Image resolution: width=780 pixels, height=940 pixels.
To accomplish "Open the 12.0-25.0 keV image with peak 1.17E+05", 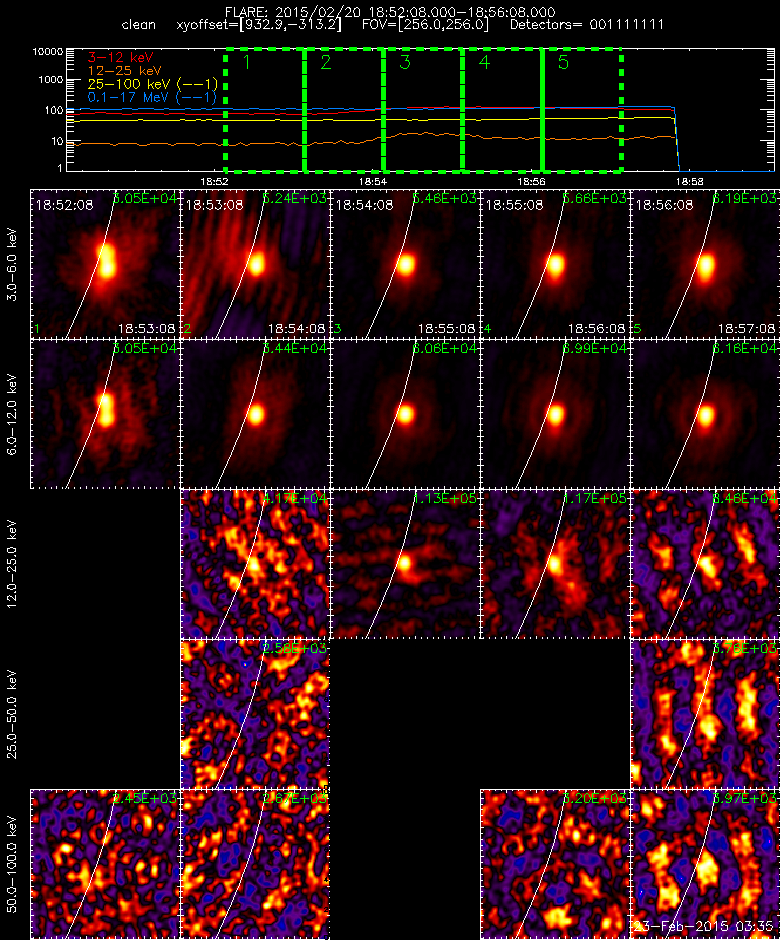I will pyautogui.click(x=555, y=564).
